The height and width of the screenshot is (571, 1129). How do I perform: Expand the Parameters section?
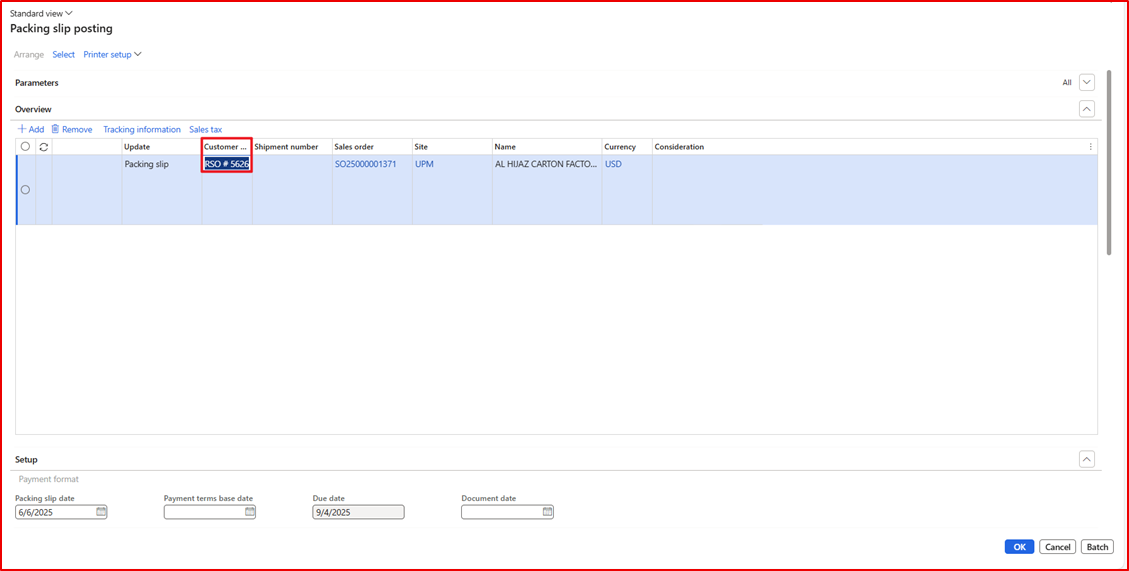tap(1086, 83)
